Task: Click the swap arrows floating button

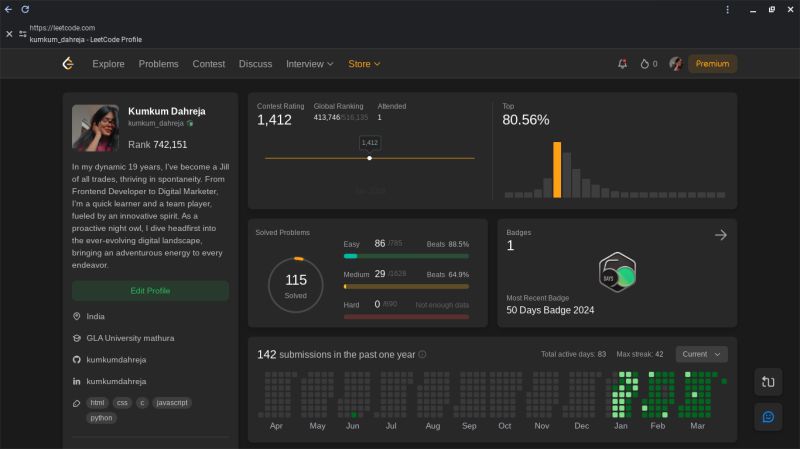Action: (768, 381)
